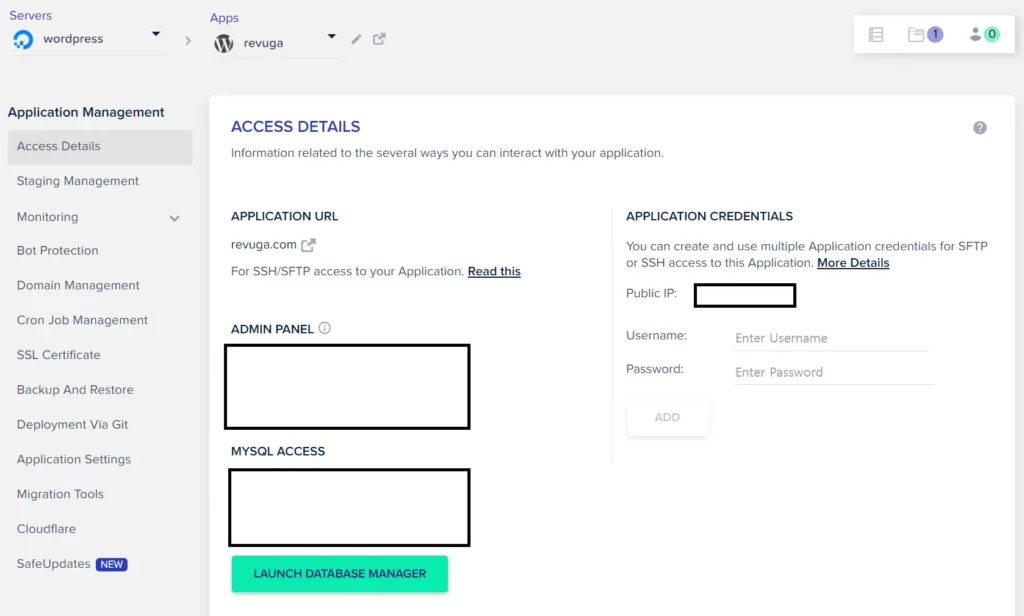
Task: Click the breadcrumb arrow between Servers and Apps
Action: click(188, 41)
